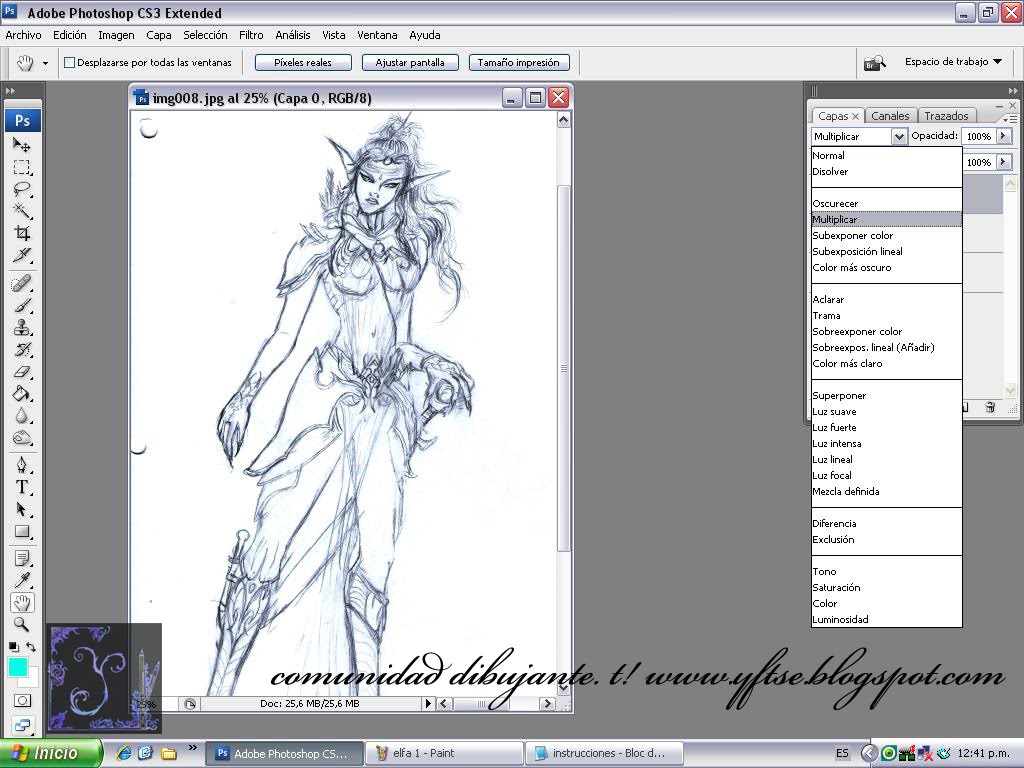Click the Internet Explorer quick launch icon
The height and width of the screenshot is (768, 1024).
point(123,753)
